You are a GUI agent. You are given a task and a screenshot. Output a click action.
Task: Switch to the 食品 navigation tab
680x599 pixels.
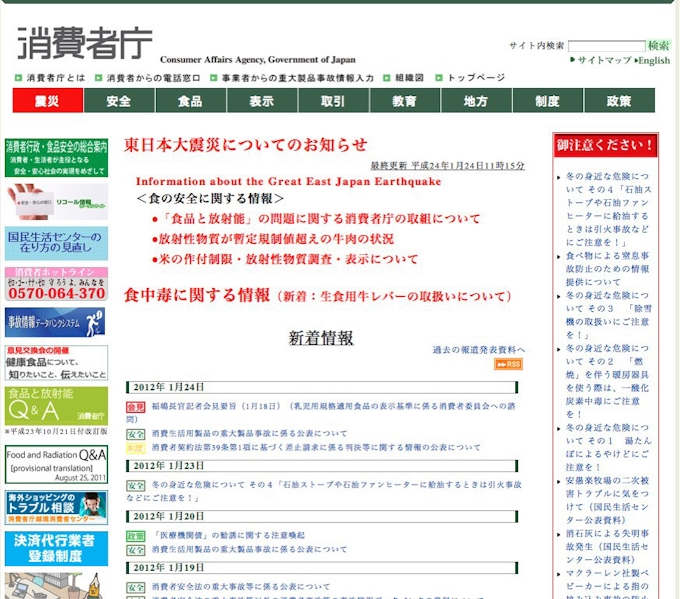point(190,101)
